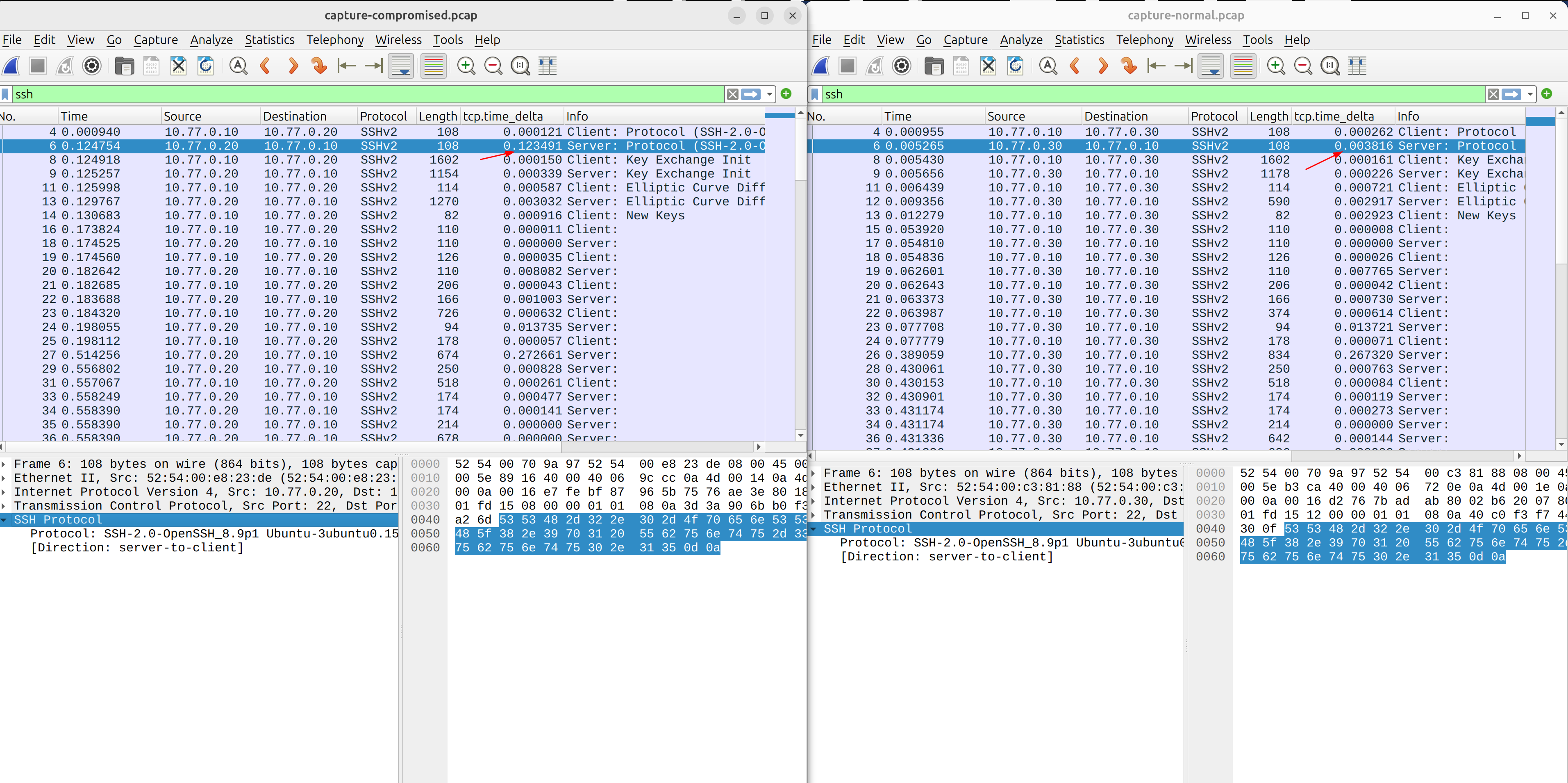
Task: Zoom in icon in capture-compromised toolbar
Action: coord(466,66)
